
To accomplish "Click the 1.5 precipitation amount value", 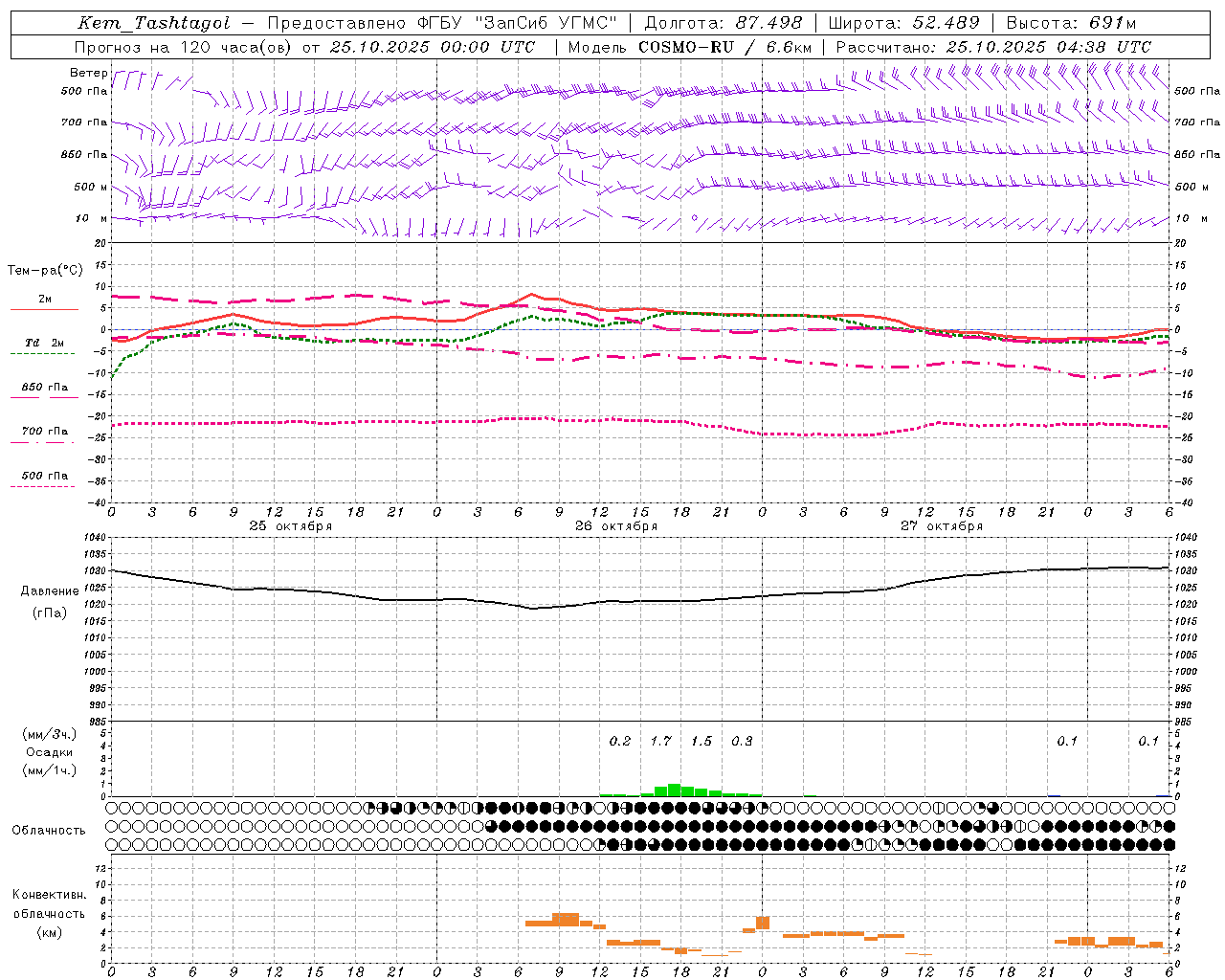I will click(702, 741).
